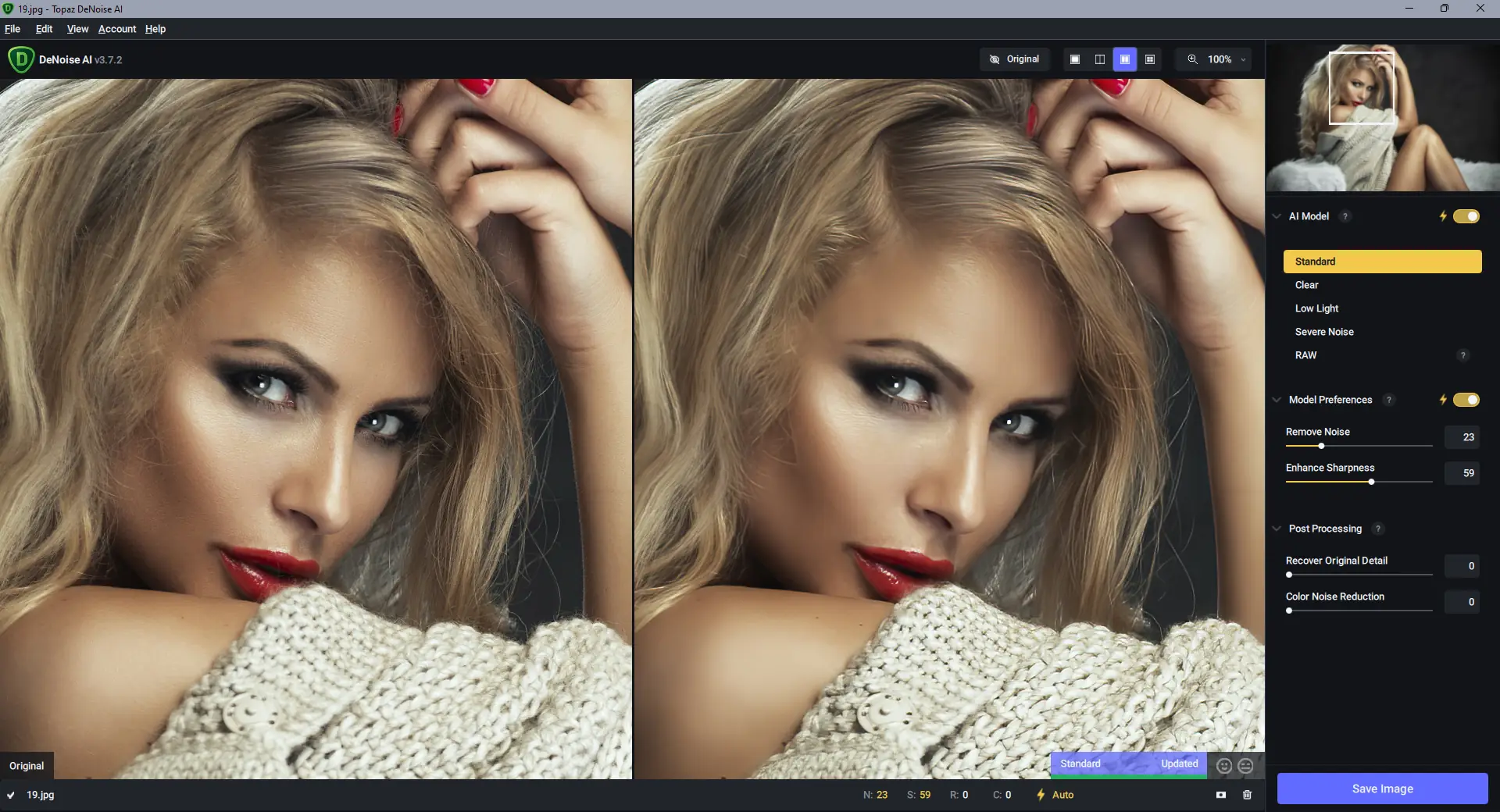The width and height of the screenshot is (1500, 812).
Task: Select side-by-side view layout
Action: click(1125, 59)
